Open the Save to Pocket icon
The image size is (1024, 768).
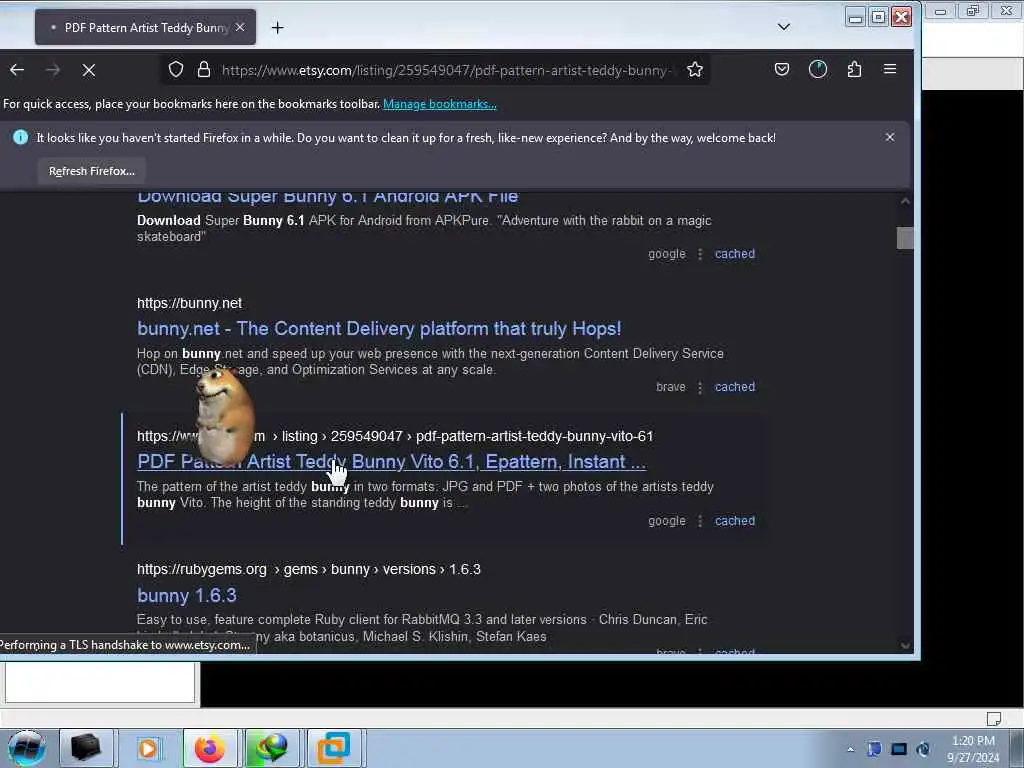(x=782, y=69)
